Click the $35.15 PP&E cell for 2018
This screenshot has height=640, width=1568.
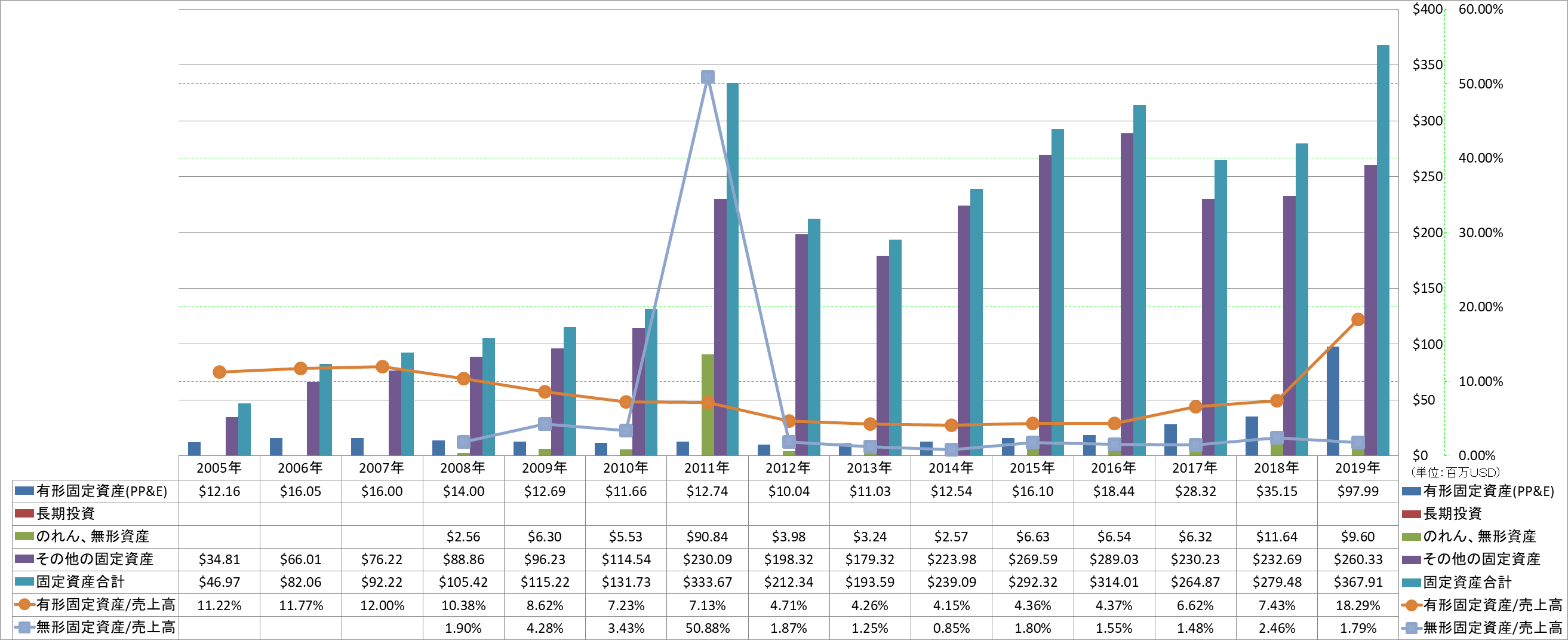click(x=1277, y=491)
